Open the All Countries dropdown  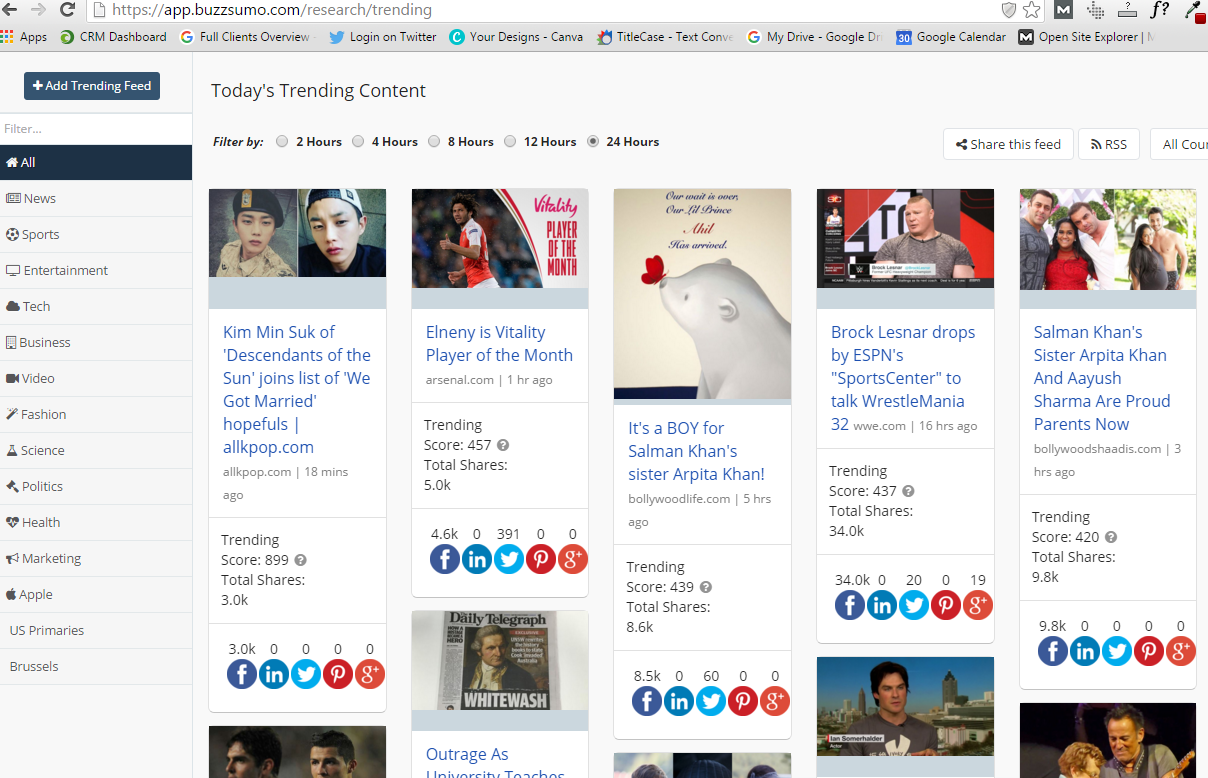(x=1180, y=144)
